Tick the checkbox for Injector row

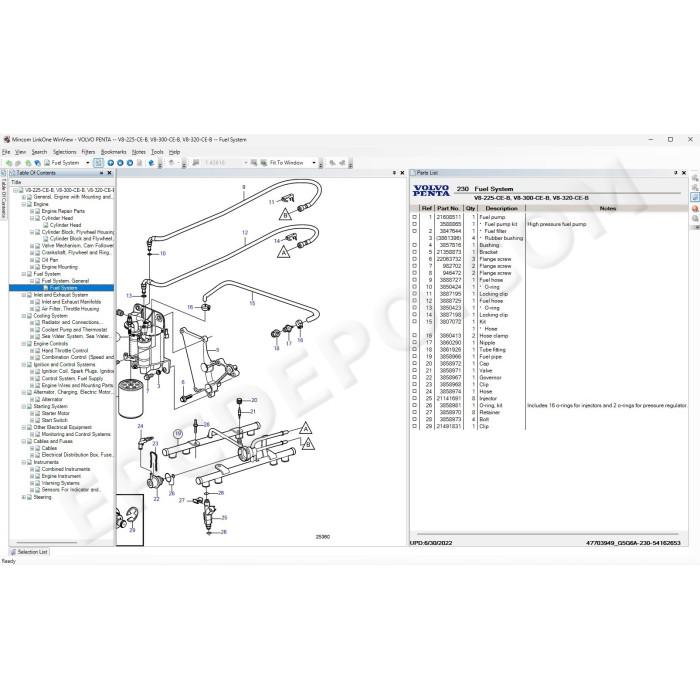(x=414, y=399)
